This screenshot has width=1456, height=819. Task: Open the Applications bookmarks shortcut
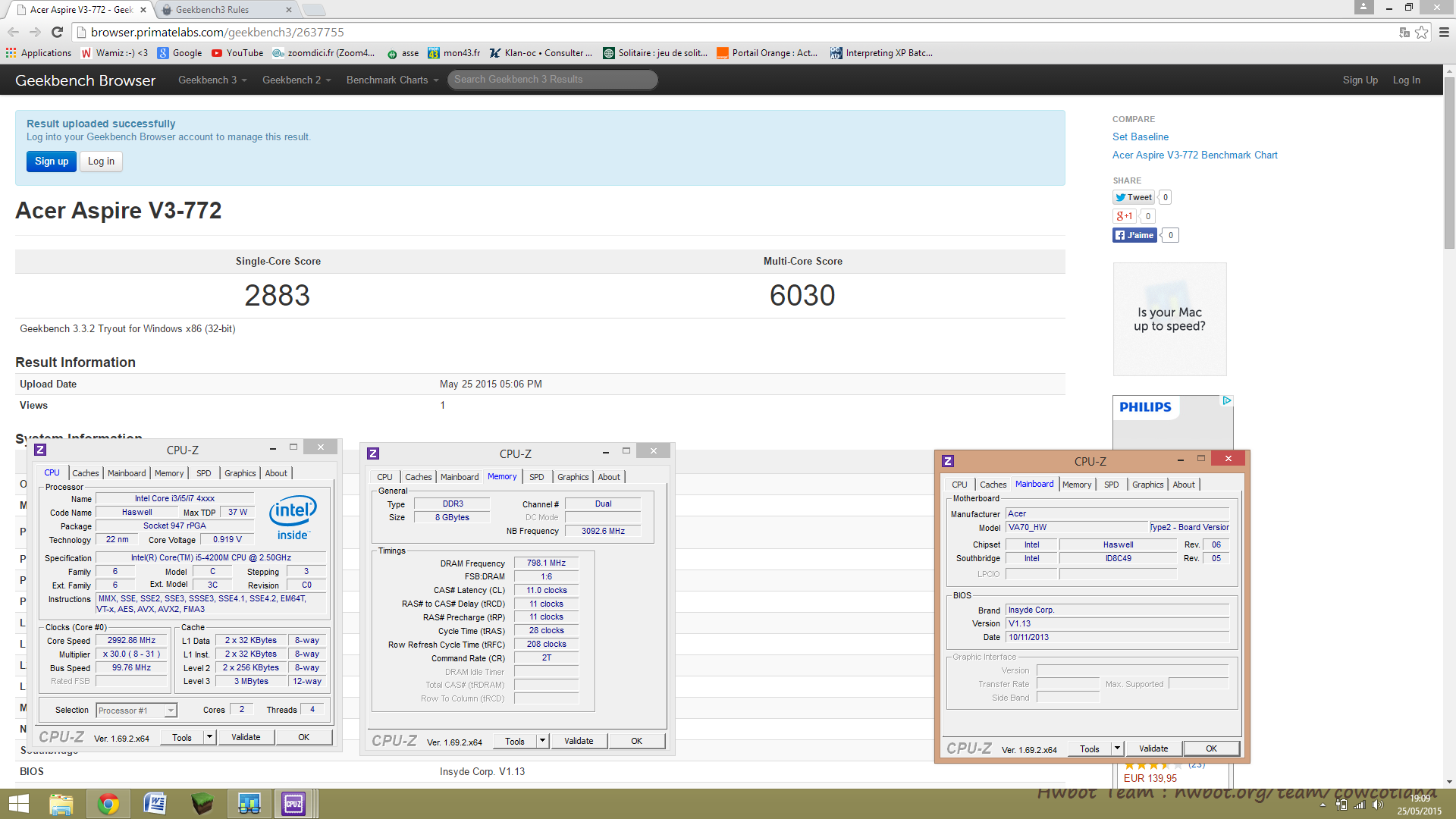click(39, 53)
